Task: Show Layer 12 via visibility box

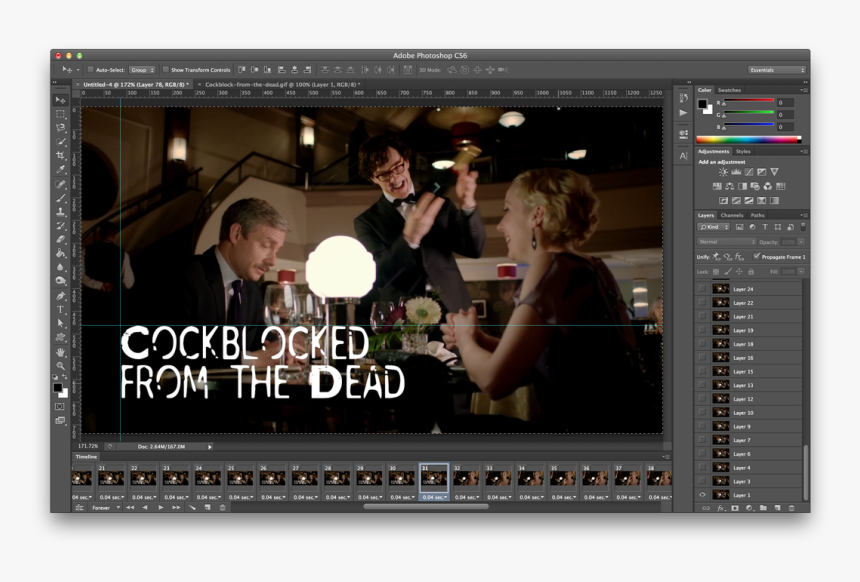Action: click(x=703, y=398)
